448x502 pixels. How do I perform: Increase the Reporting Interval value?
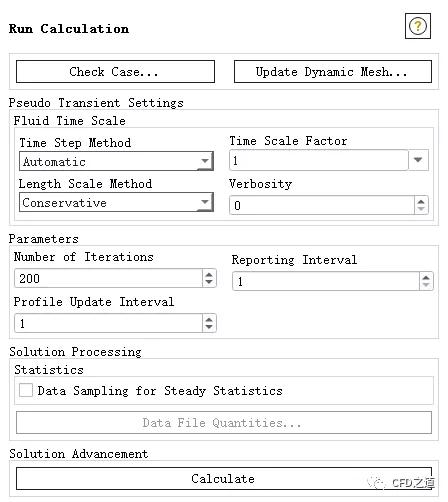tap(426, 278)
